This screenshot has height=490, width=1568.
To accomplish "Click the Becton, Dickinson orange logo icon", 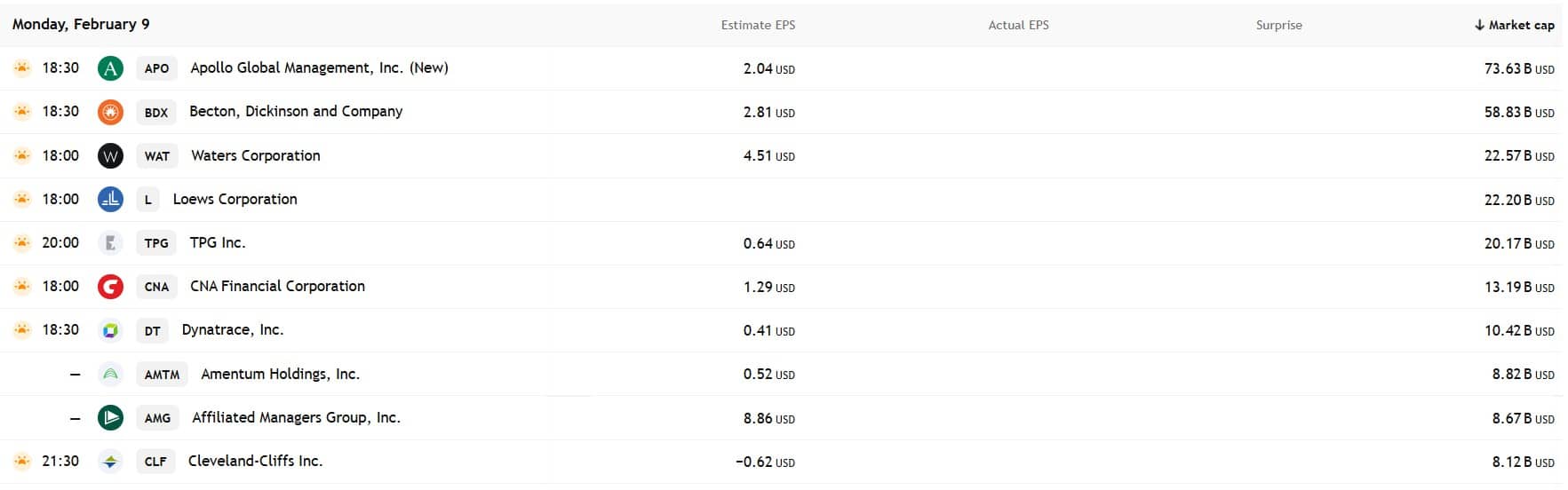I will [110, 112].
